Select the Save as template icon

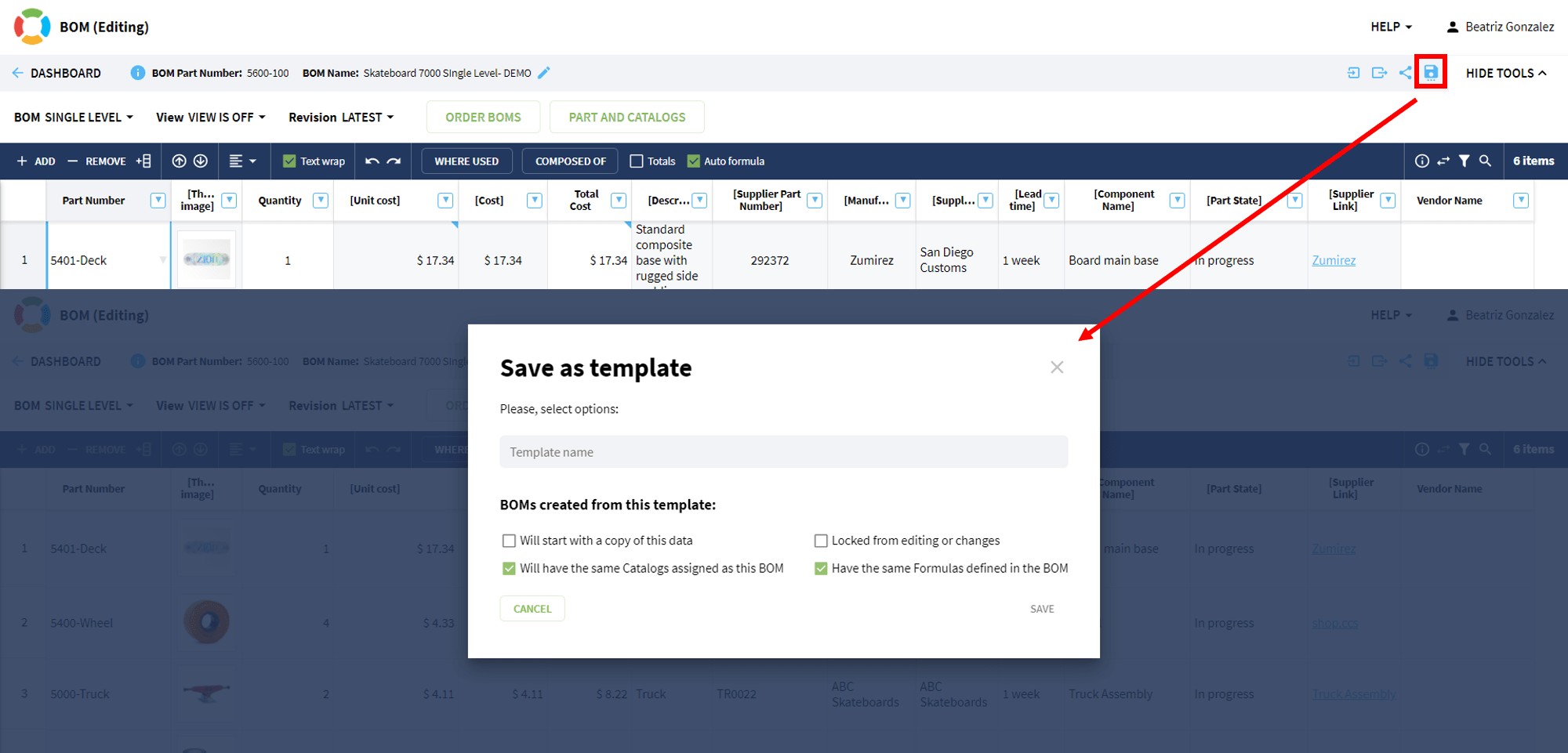[x=1431, y=73]
